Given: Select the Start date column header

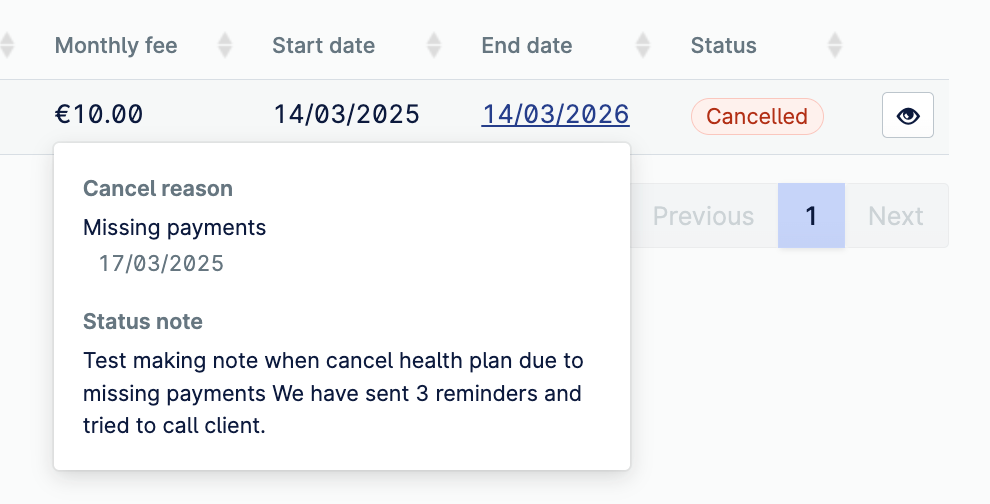Looking at the screenshot, I should (323, 45).
